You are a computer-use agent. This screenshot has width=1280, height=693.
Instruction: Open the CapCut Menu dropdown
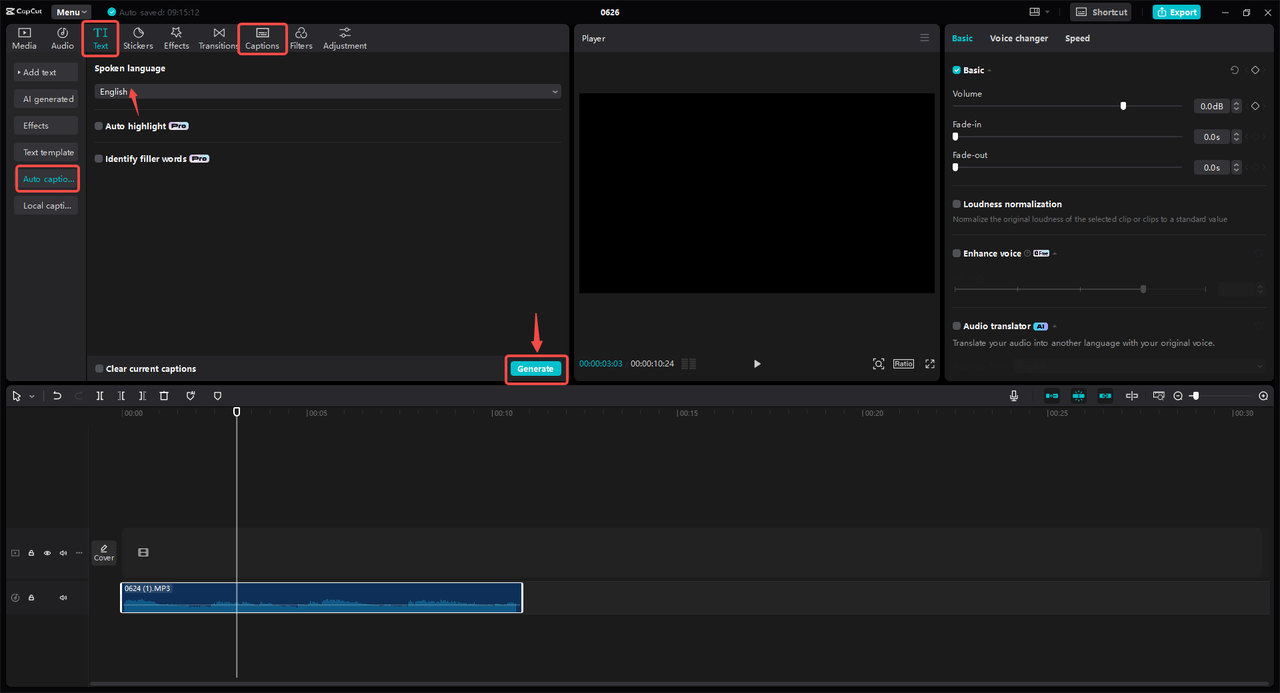tap(71, 12)
